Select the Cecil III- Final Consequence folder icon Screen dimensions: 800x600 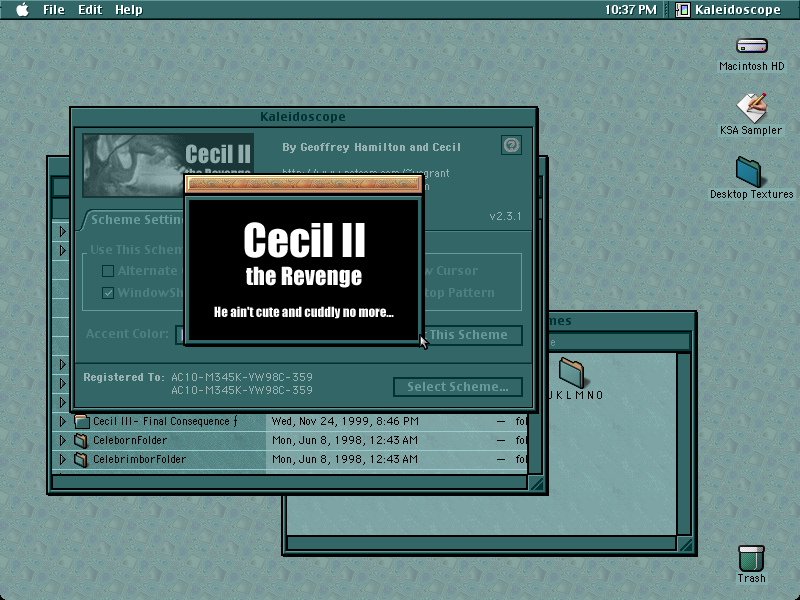click(x=81, y=421)
